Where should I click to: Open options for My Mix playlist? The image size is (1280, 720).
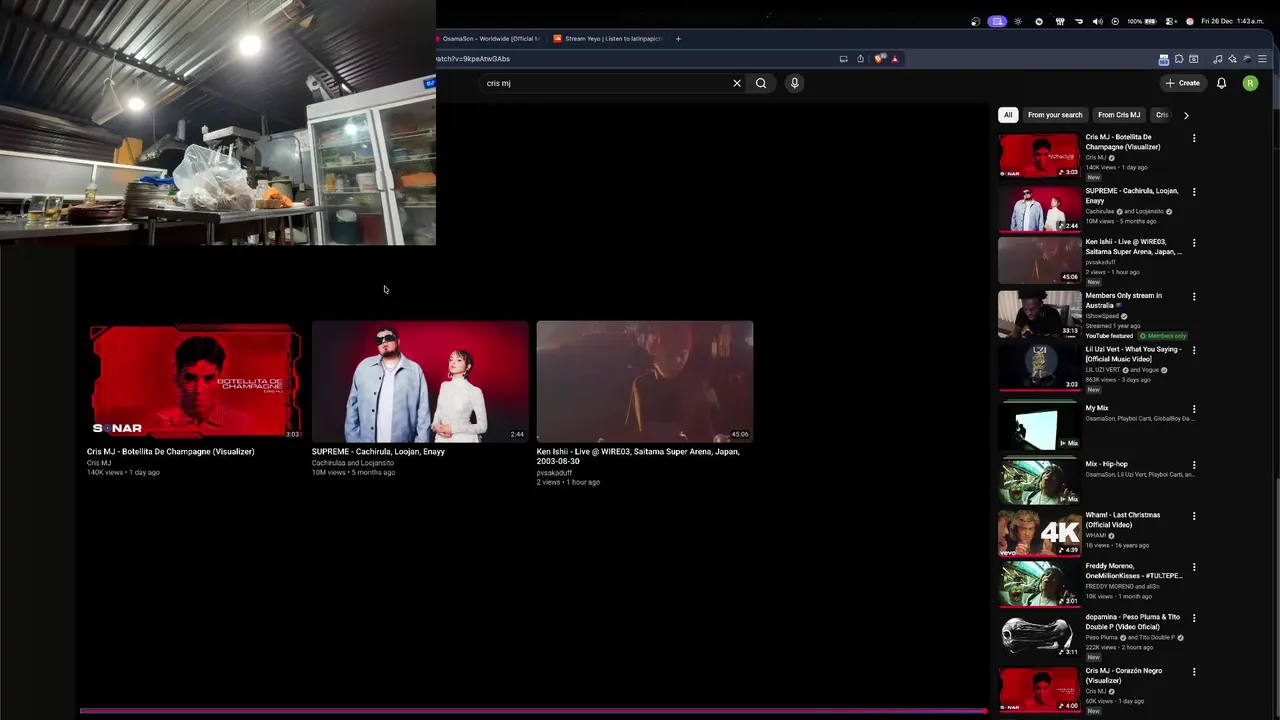coord(1194,409)
